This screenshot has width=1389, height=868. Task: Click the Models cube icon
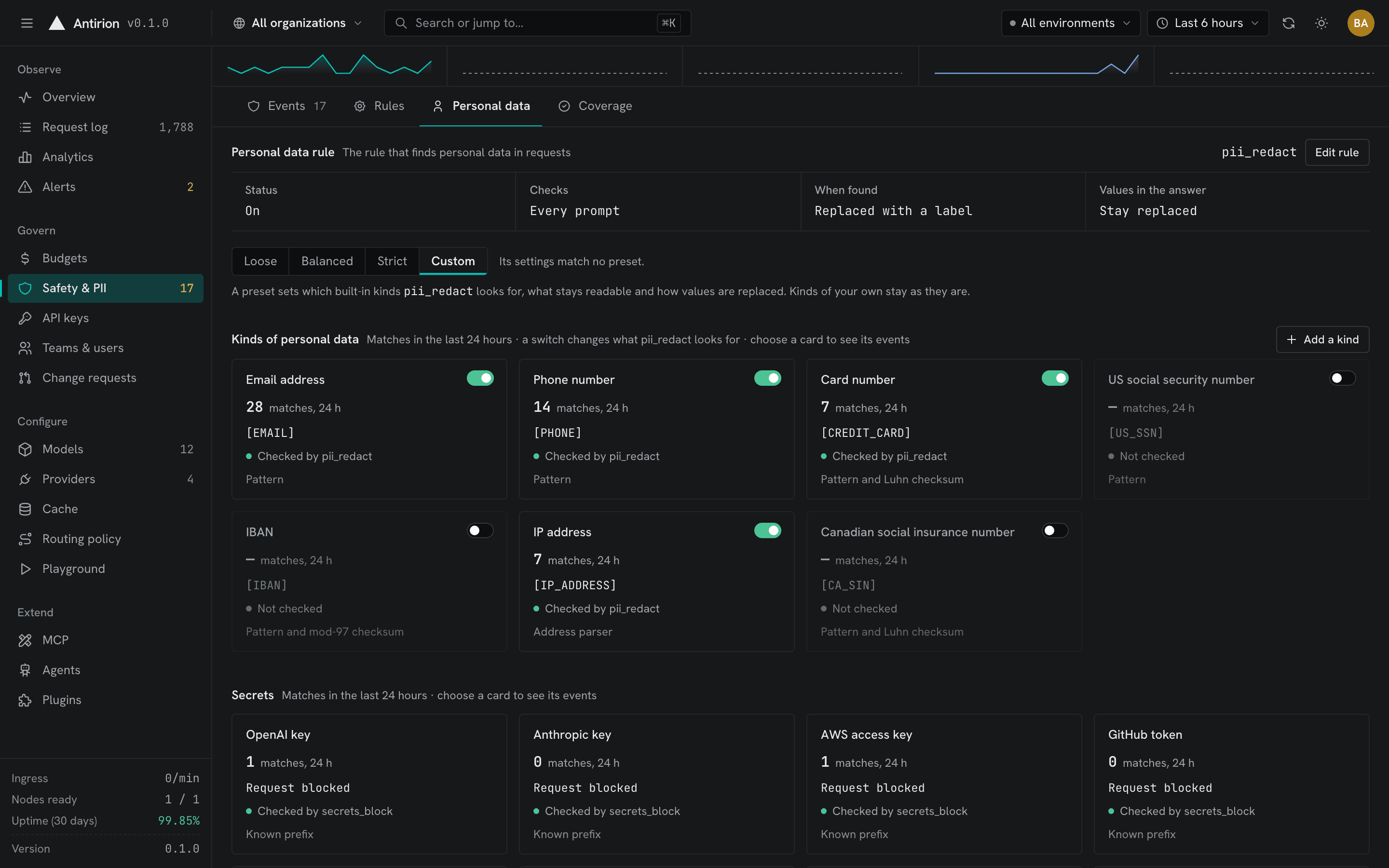coord(25,449)
